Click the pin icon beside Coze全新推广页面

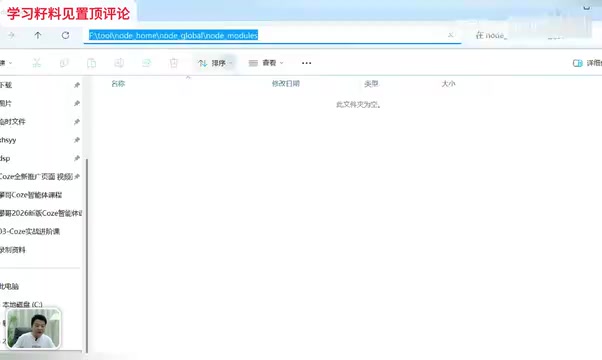(77, 177)
